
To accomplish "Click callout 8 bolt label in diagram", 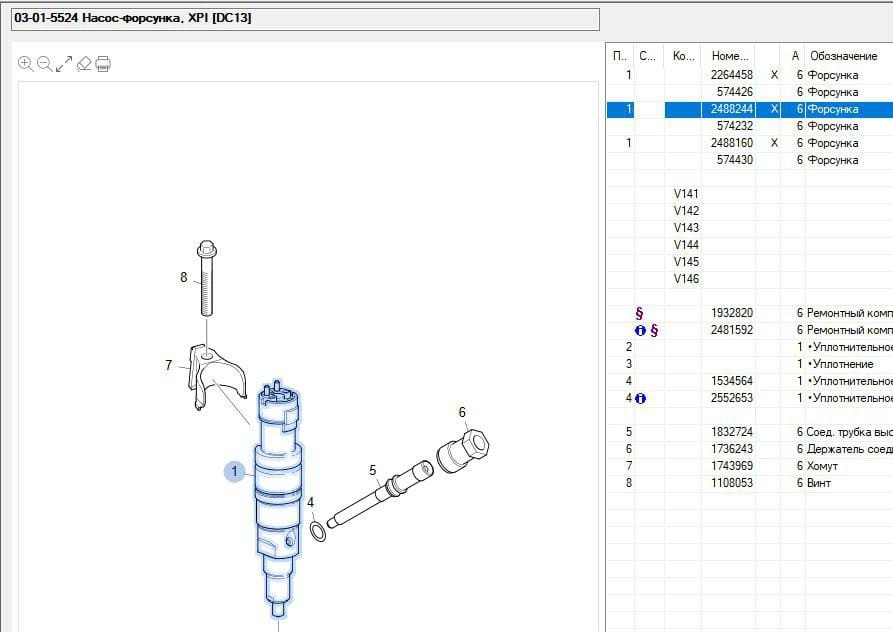I will point(183,277).
